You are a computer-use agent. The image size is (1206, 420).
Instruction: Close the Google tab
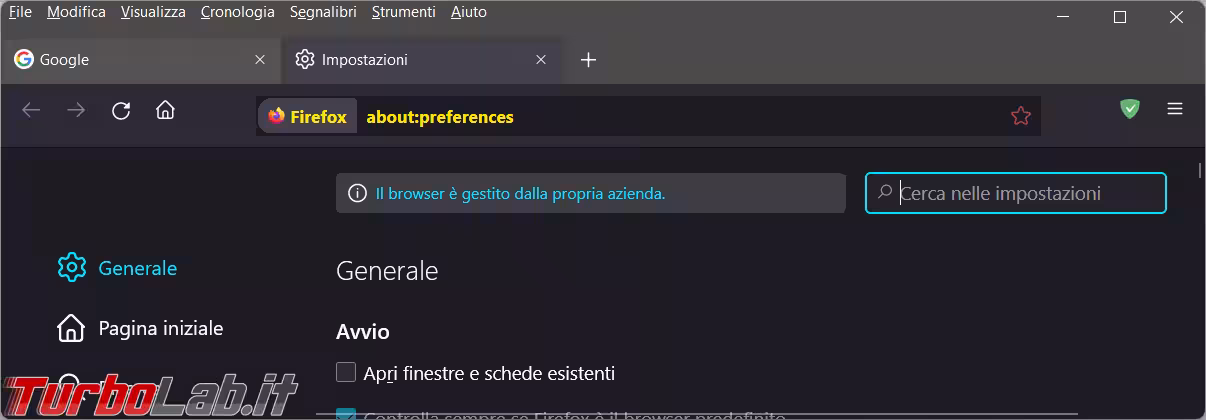(x=260, y=60)
